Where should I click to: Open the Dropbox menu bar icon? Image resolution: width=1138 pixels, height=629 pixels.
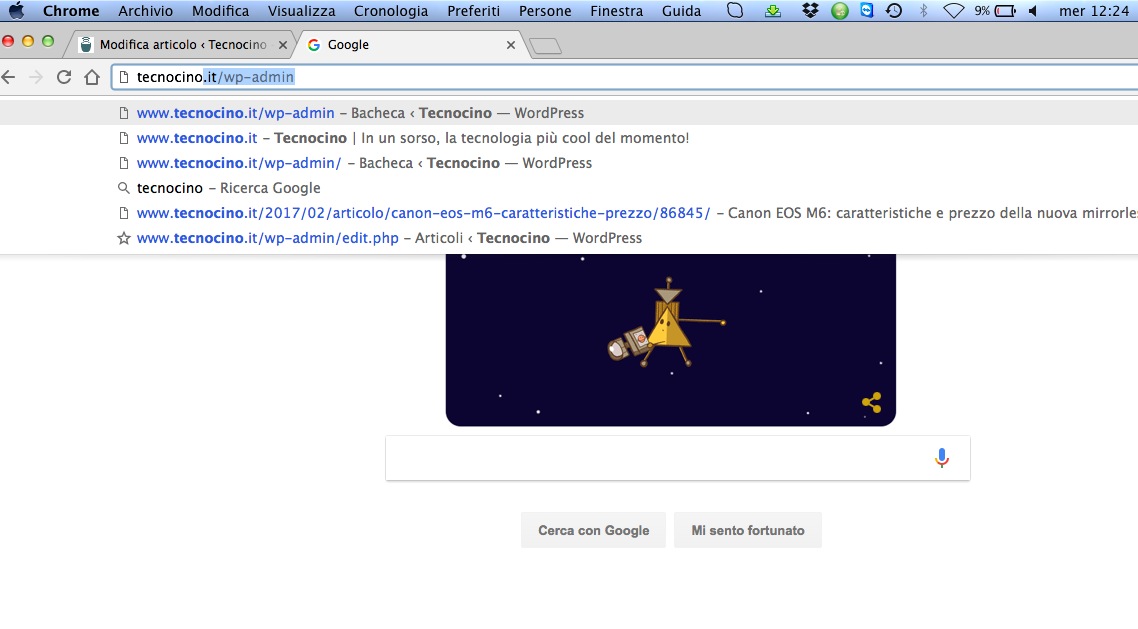point(810,11)
